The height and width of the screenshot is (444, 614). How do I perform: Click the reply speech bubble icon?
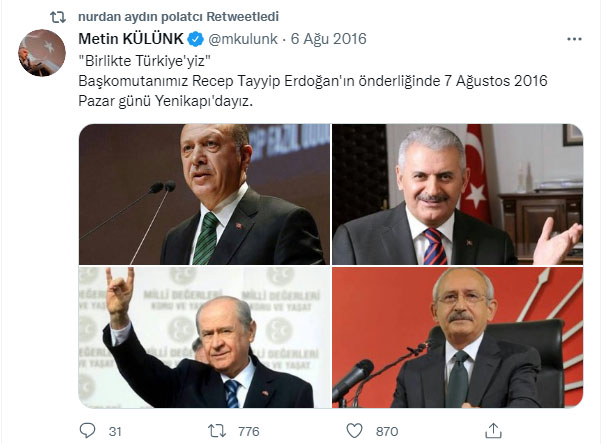point(87,430)
